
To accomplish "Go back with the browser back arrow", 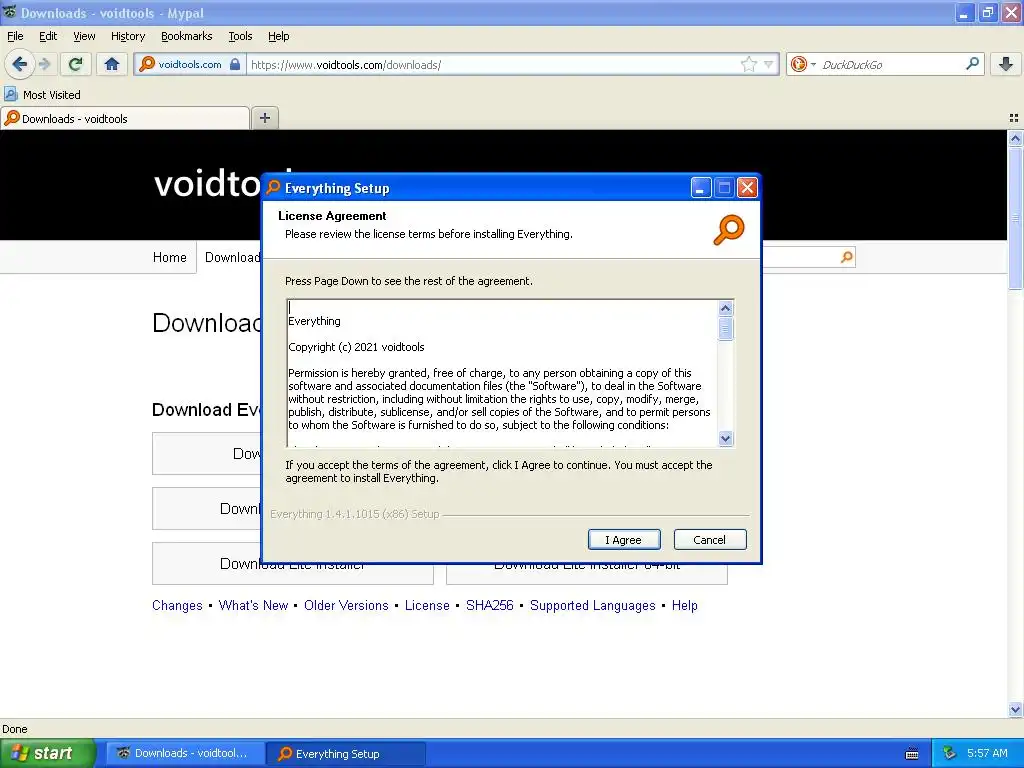I will tap(19, 64).
